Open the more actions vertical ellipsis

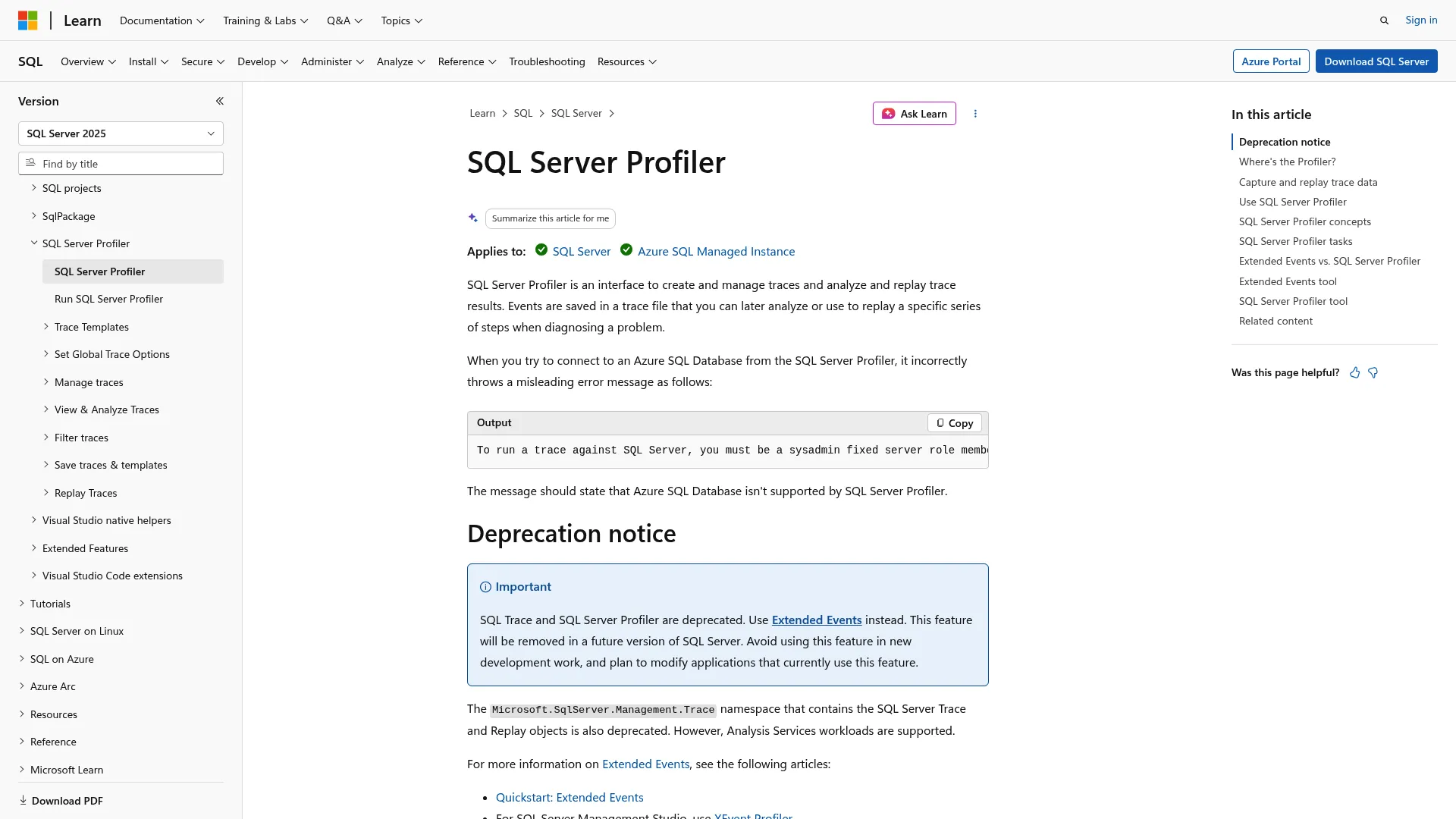(975, 114)
